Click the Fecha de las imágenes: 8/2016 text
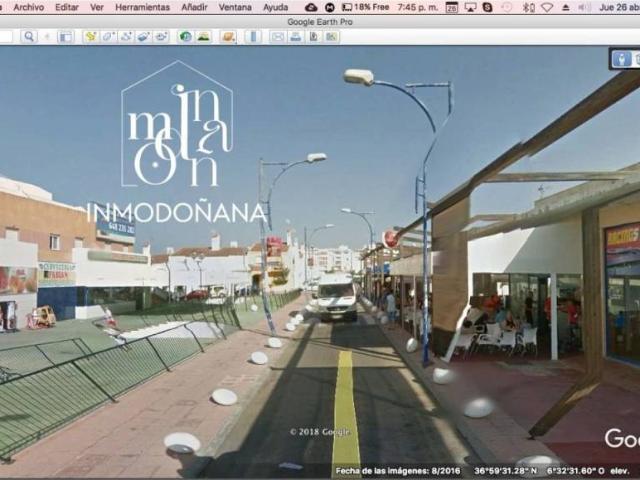 [x=398, y=471]
